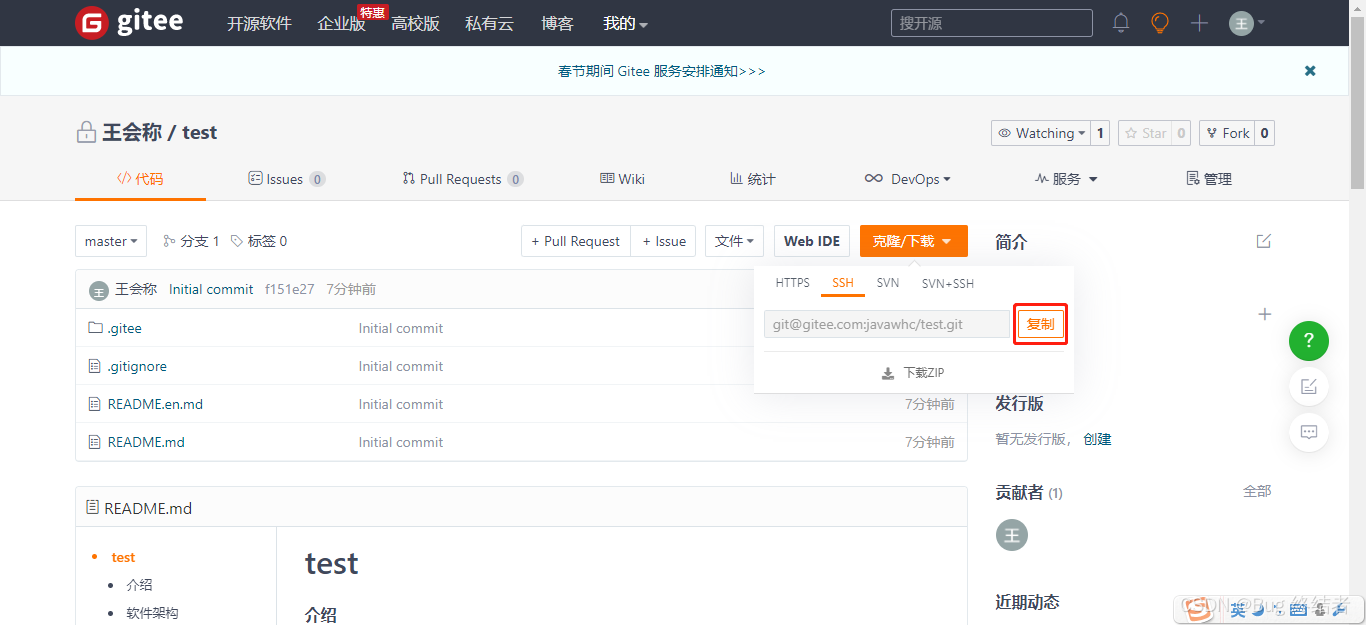This screenshot has height=625, width=1366.
Task: Select the SVN+SSH clone tab
Action: pyautogui.click(x=948, y=283)
